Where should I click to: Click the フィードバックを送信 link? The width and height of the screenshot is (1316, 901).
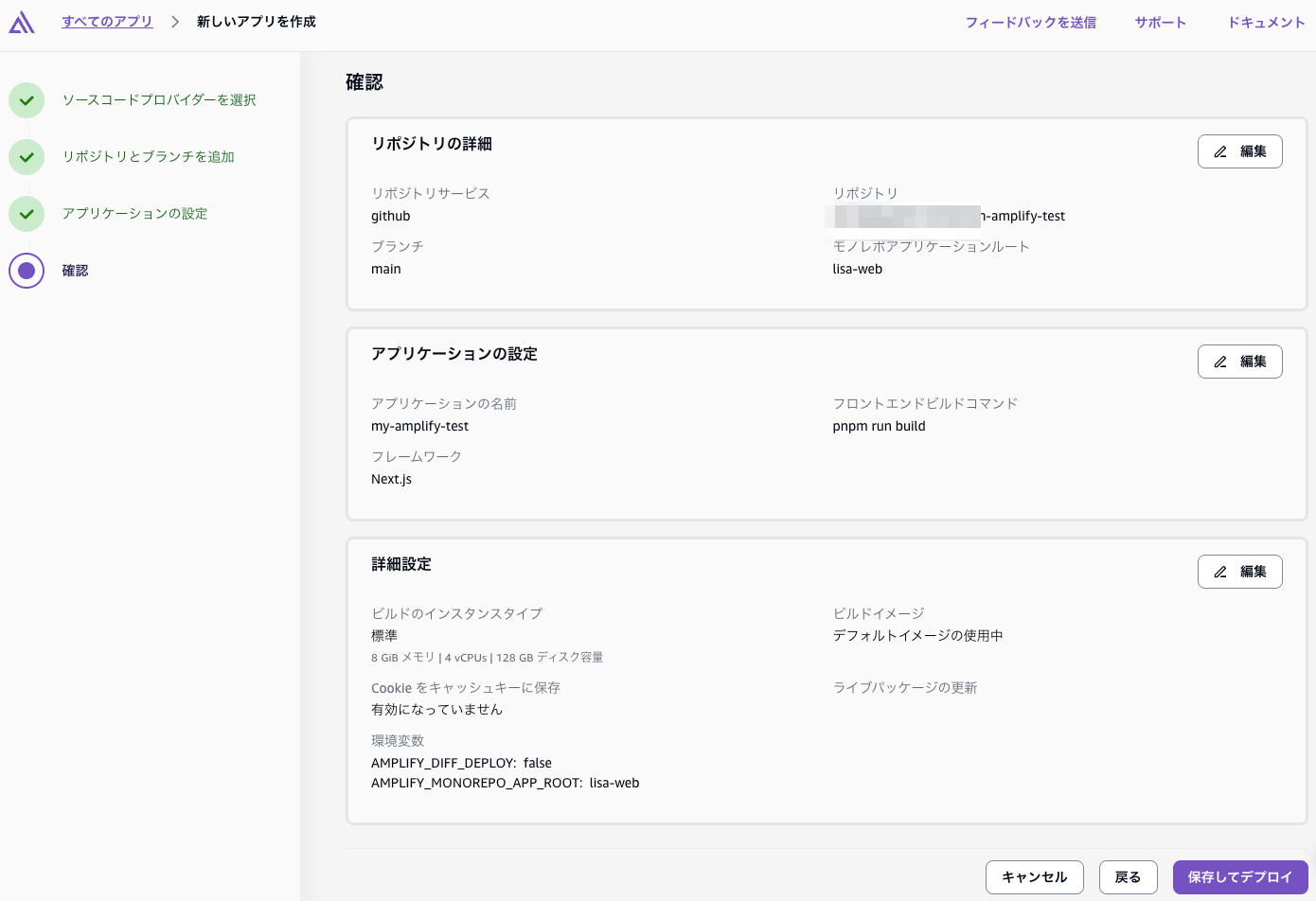(x=1030, y=21)
